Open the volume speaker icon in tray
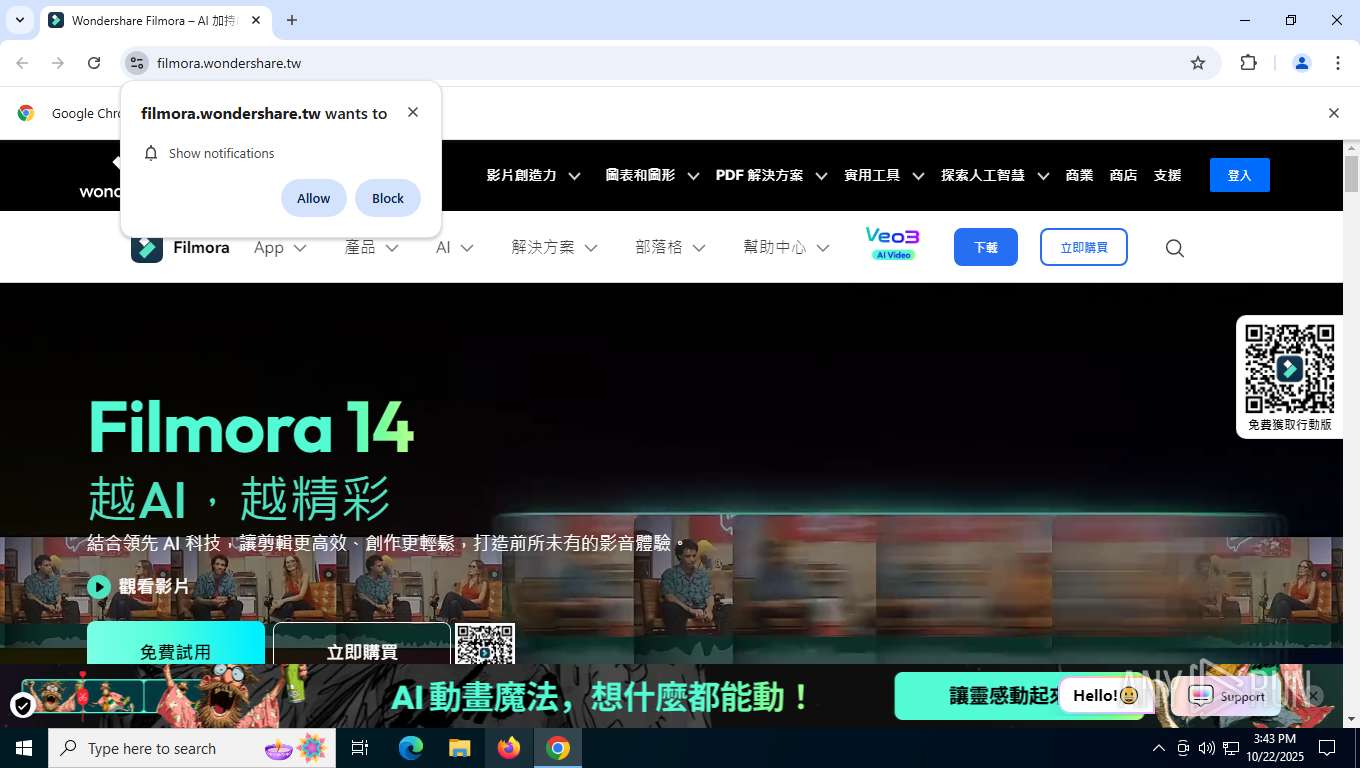The image size is (1360, 768). click(1207, 748)
